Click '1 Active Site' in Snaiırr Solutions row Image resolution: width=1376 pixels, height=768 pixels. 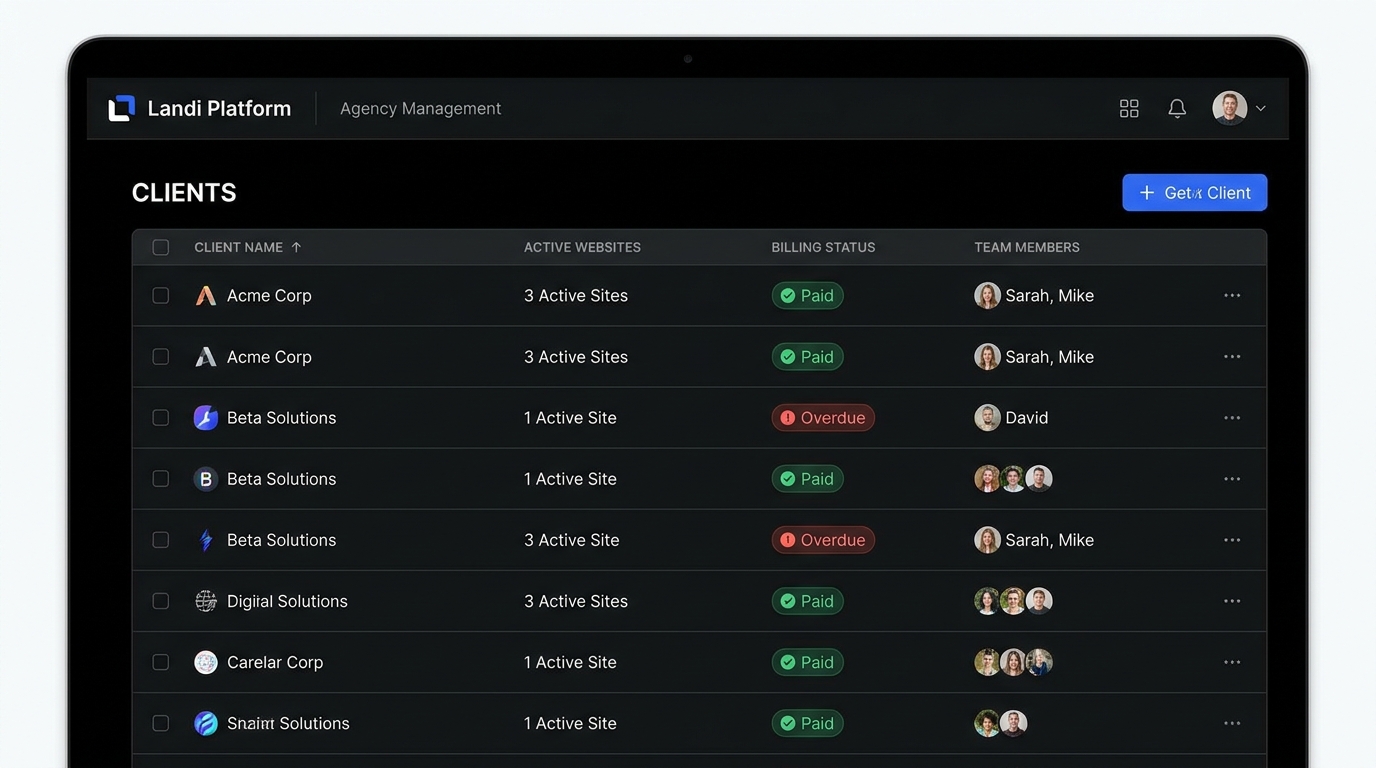(570, 723)
